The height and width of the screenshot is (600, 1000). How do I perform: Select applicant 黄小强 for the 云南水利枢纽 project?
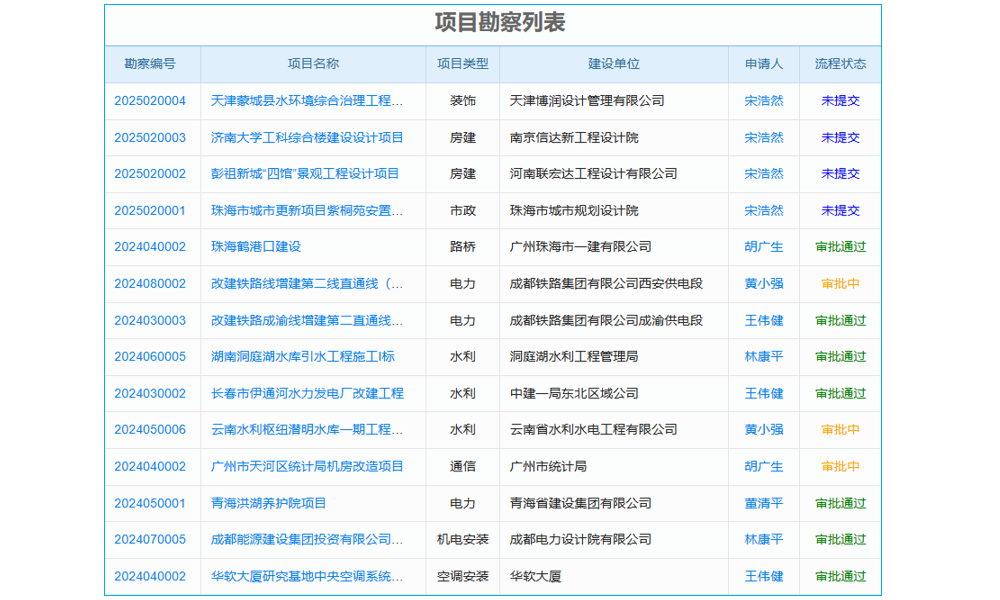pyautogui.click(x=763, y=430)
